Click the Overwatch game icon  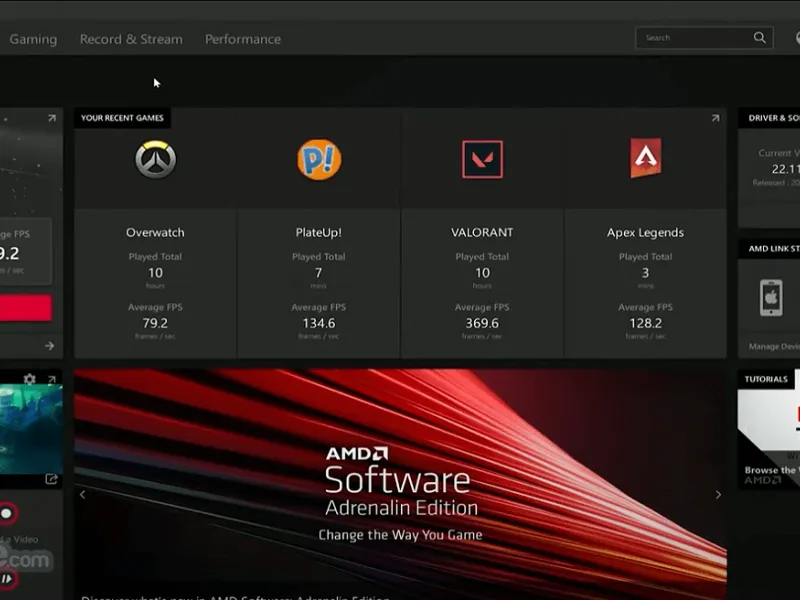tap(156, 160)
